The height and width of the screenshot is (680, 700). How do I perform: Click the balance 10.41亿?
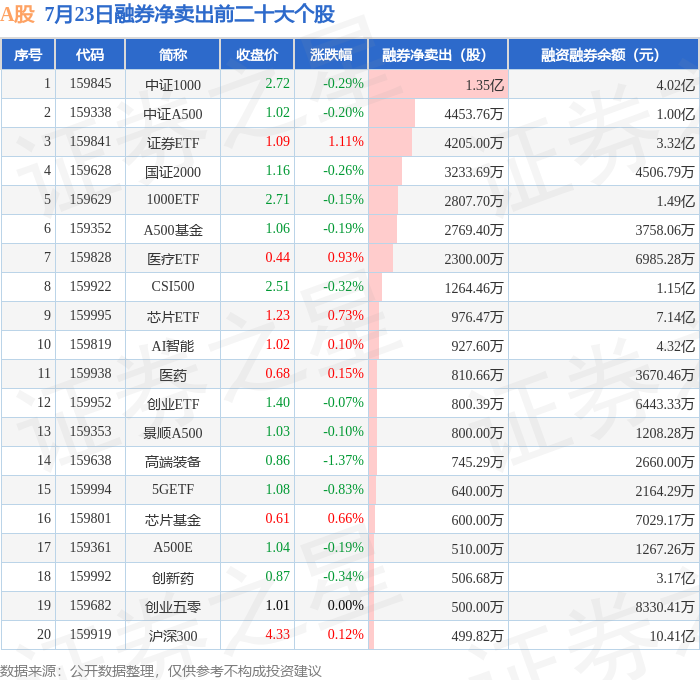(672, 636)
